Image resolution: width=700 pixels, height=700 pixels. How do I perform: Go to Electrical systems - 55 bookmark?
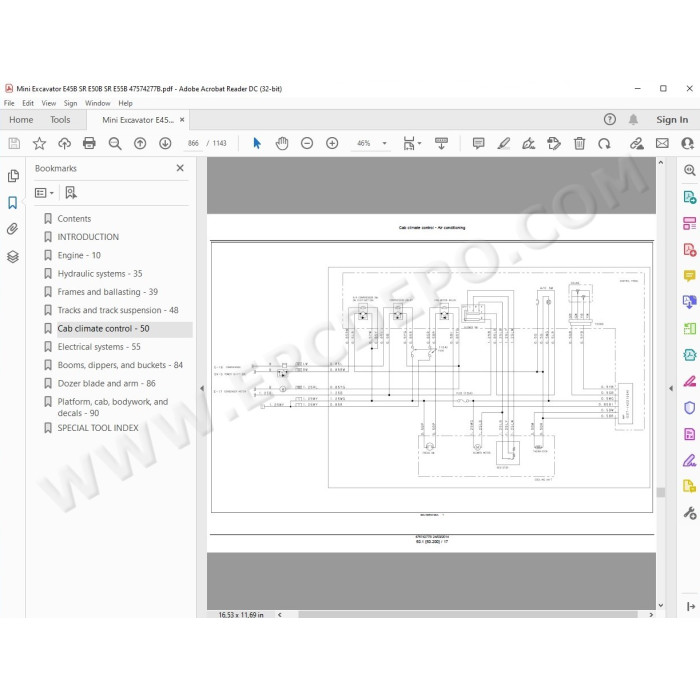click(99, 347)
